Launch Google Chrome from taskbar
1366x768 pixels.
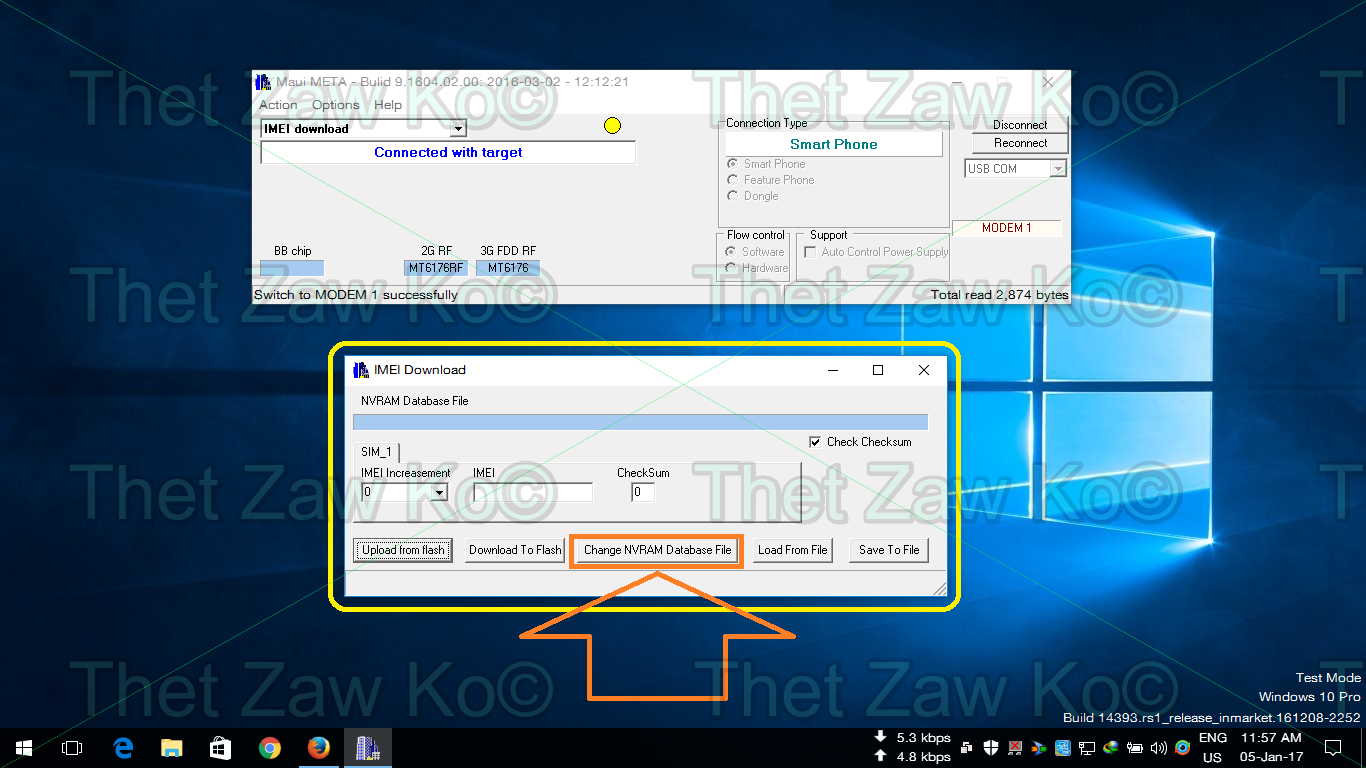(269, 748)
